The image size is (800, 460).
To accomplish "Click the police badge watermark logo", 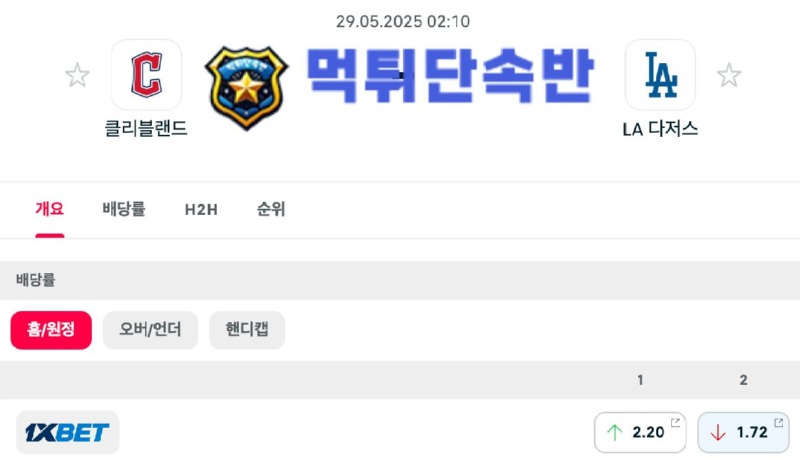I will pyautogui.click(x=246, y=88).
